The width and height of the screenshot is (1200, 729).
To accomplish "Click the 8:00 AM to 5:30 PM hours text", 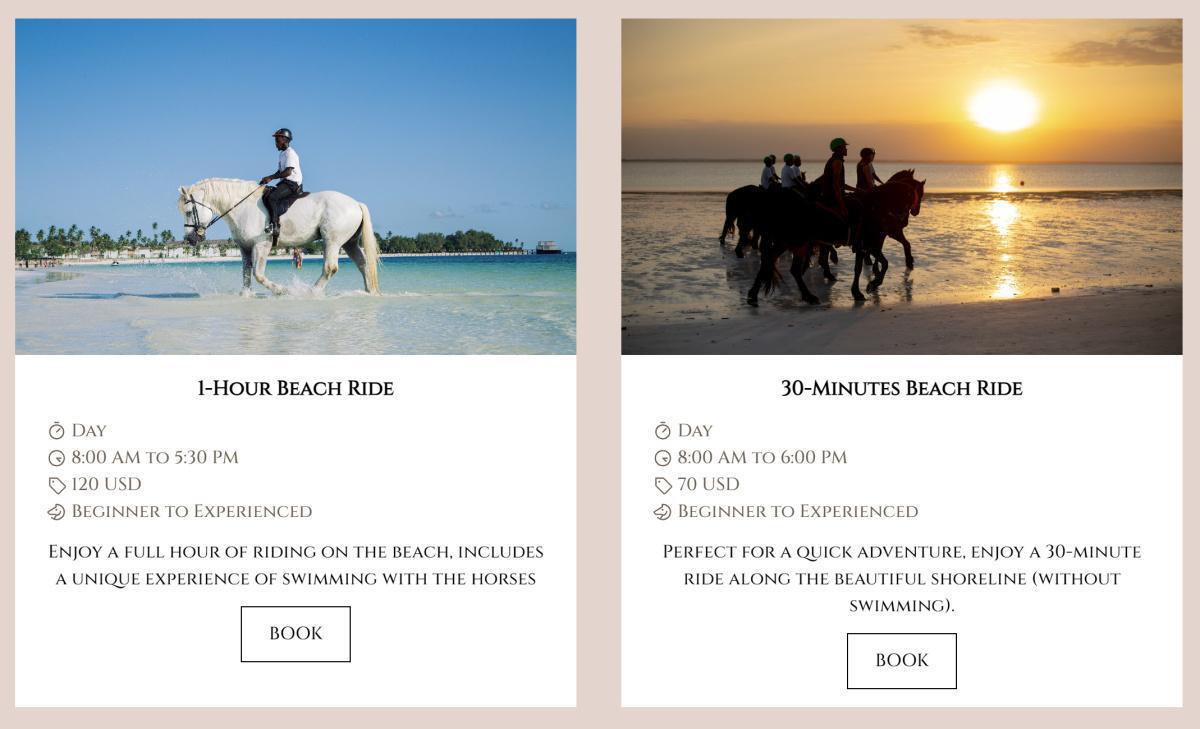I will [x=154, y=457].
